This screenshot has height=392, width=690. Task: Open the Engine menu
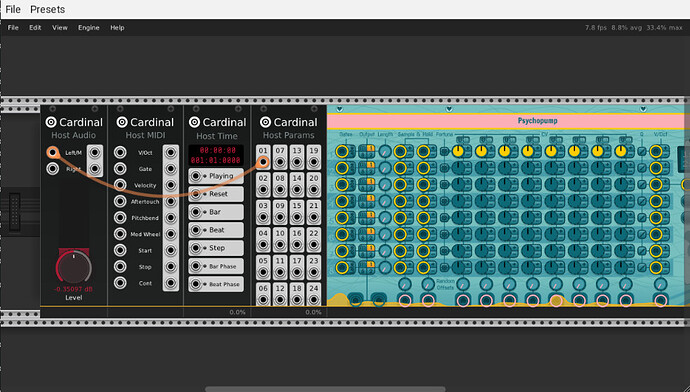tap(88, 27)
